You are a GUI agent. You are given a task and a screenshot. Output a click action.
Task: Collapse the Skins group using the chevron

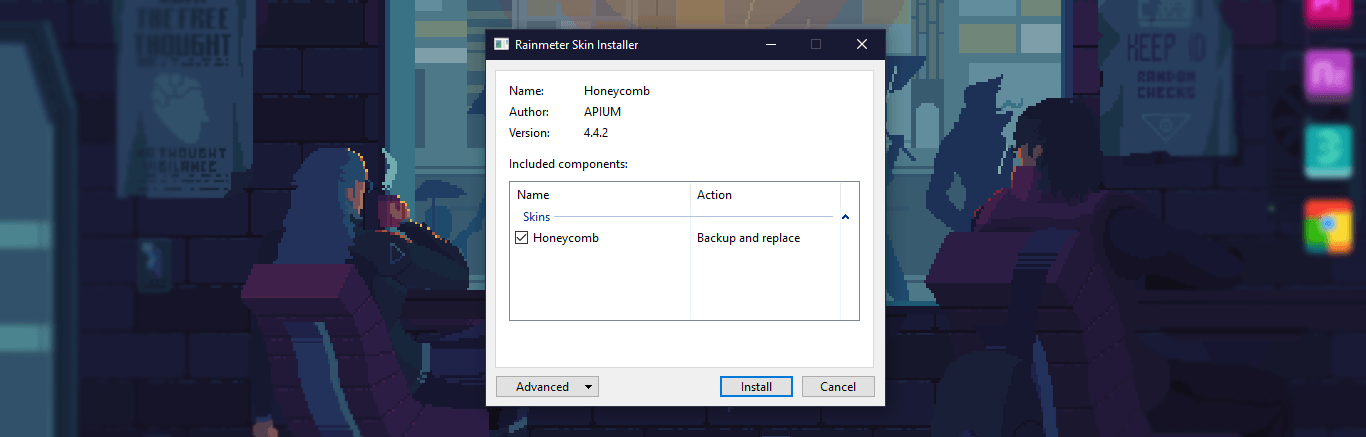coord(845,216)
